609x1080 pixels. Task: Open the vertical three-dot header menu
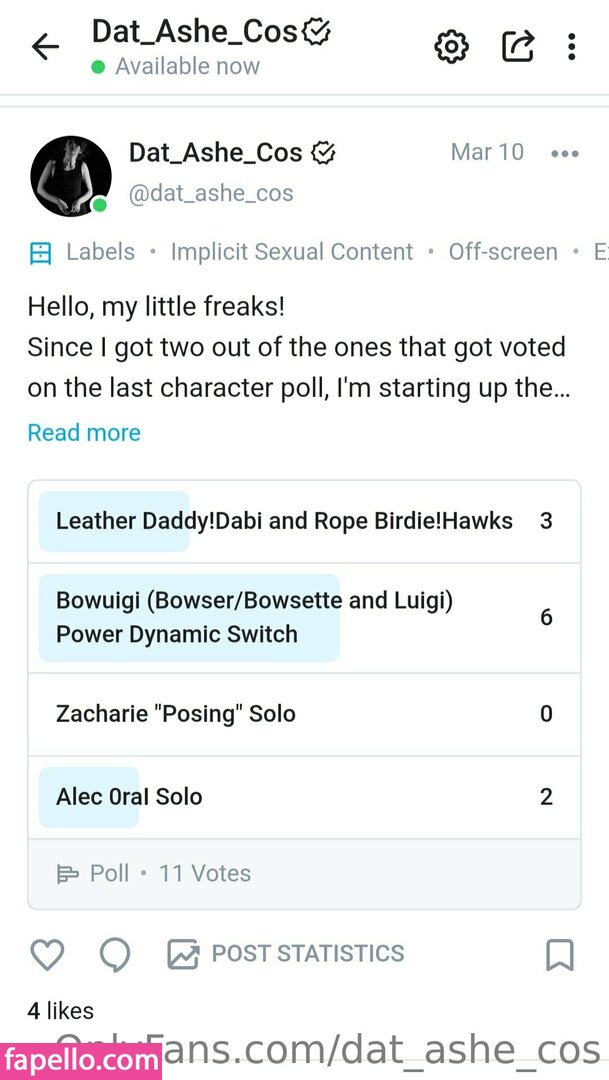click(571, 46)
